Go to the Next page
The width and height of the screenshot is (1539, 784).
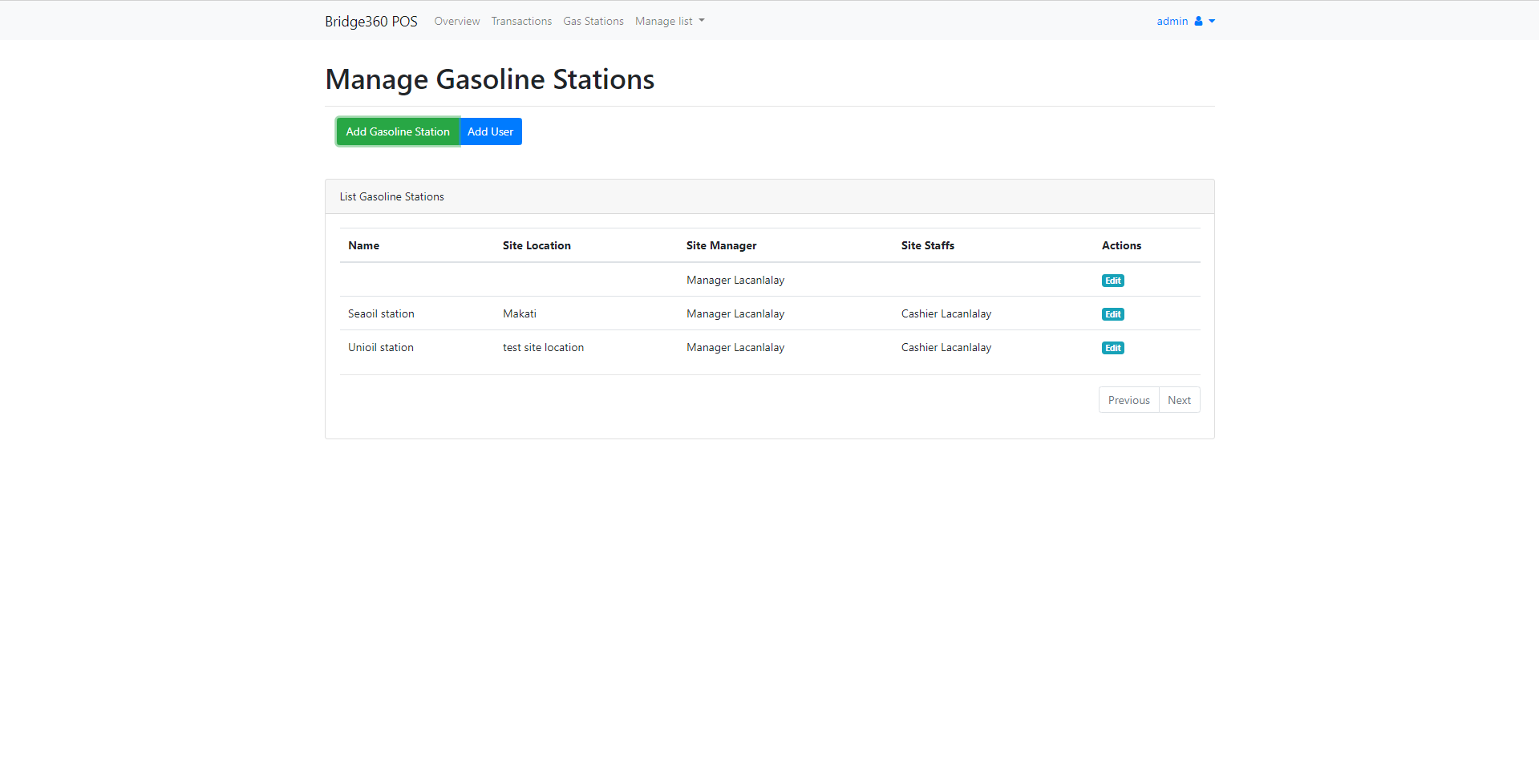pyautogui.click(x=1179, y=400)
